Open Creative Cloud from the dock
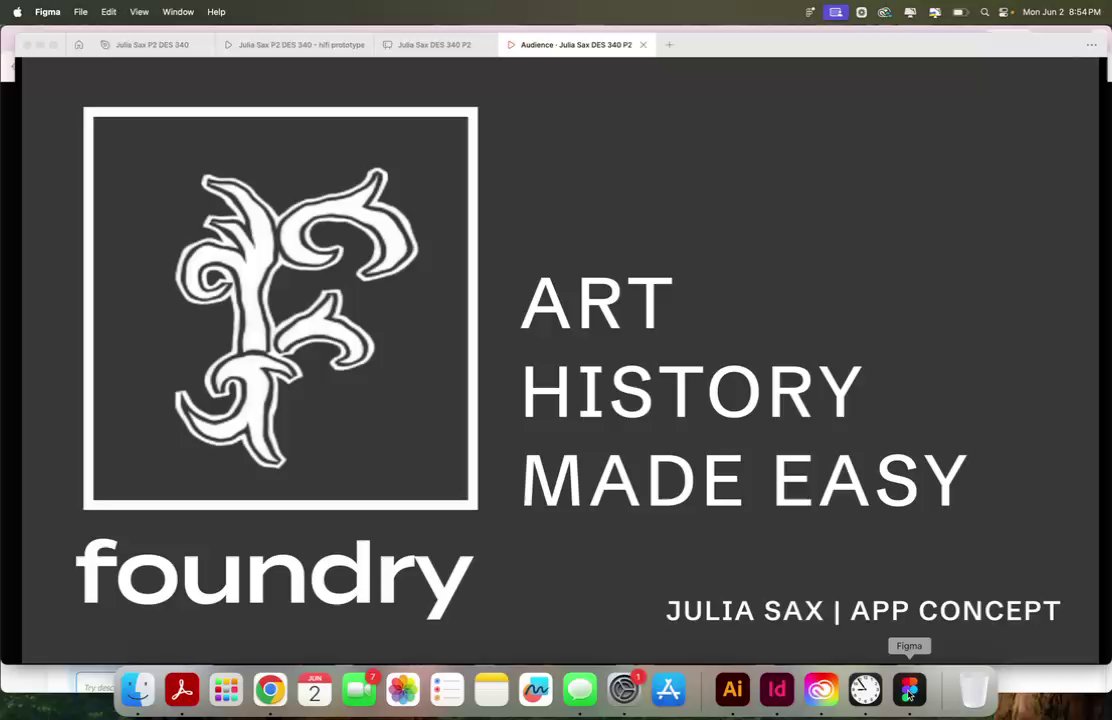This screenshot has height=720, width=1112. (821, 689)
